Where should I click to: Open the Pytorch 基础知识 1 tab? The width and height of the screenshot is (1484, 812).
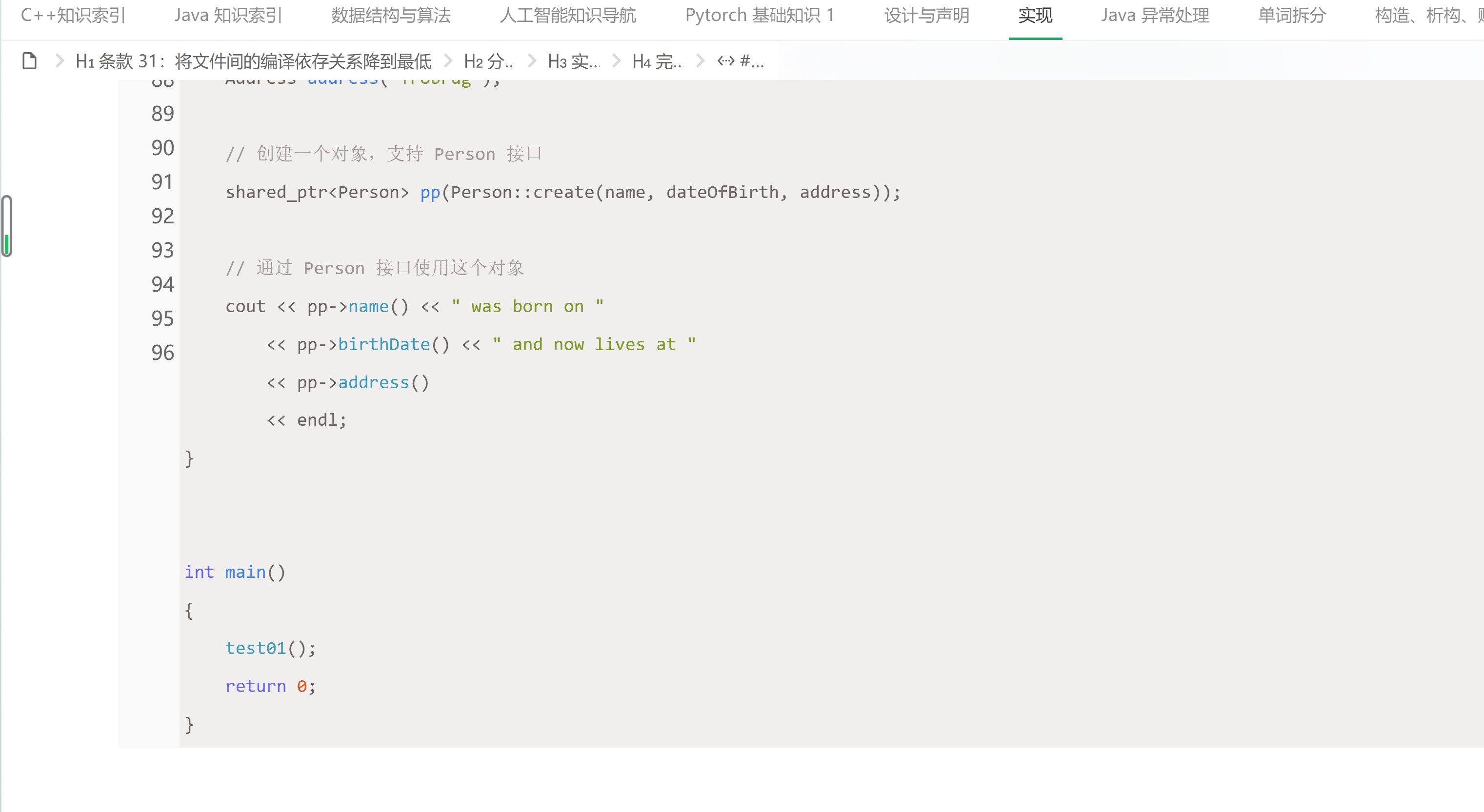(761, 16)
